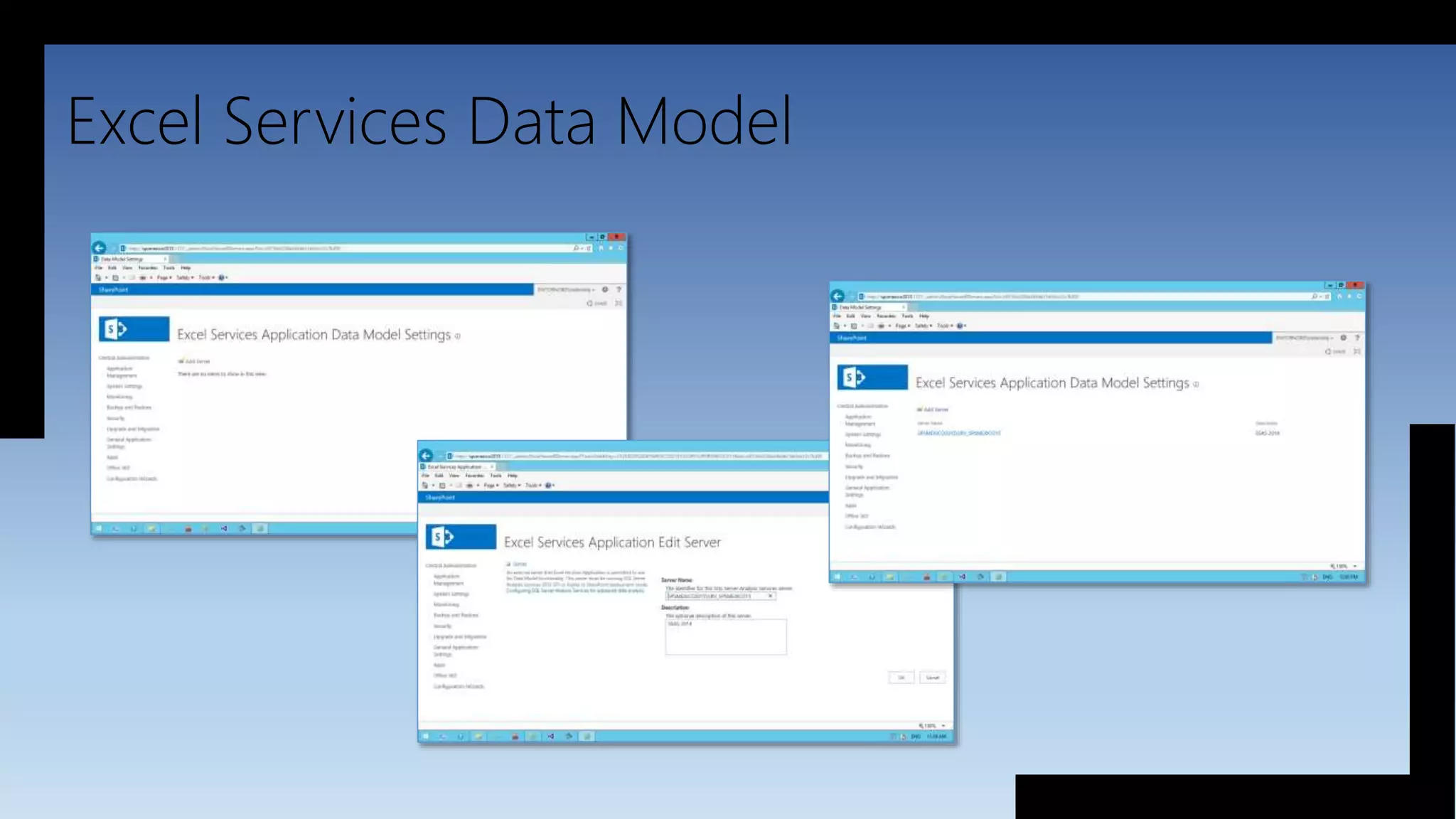Click Start button on Edit Server taskbar
Screen dimensions: 1456x819
[x=426, y=737]
